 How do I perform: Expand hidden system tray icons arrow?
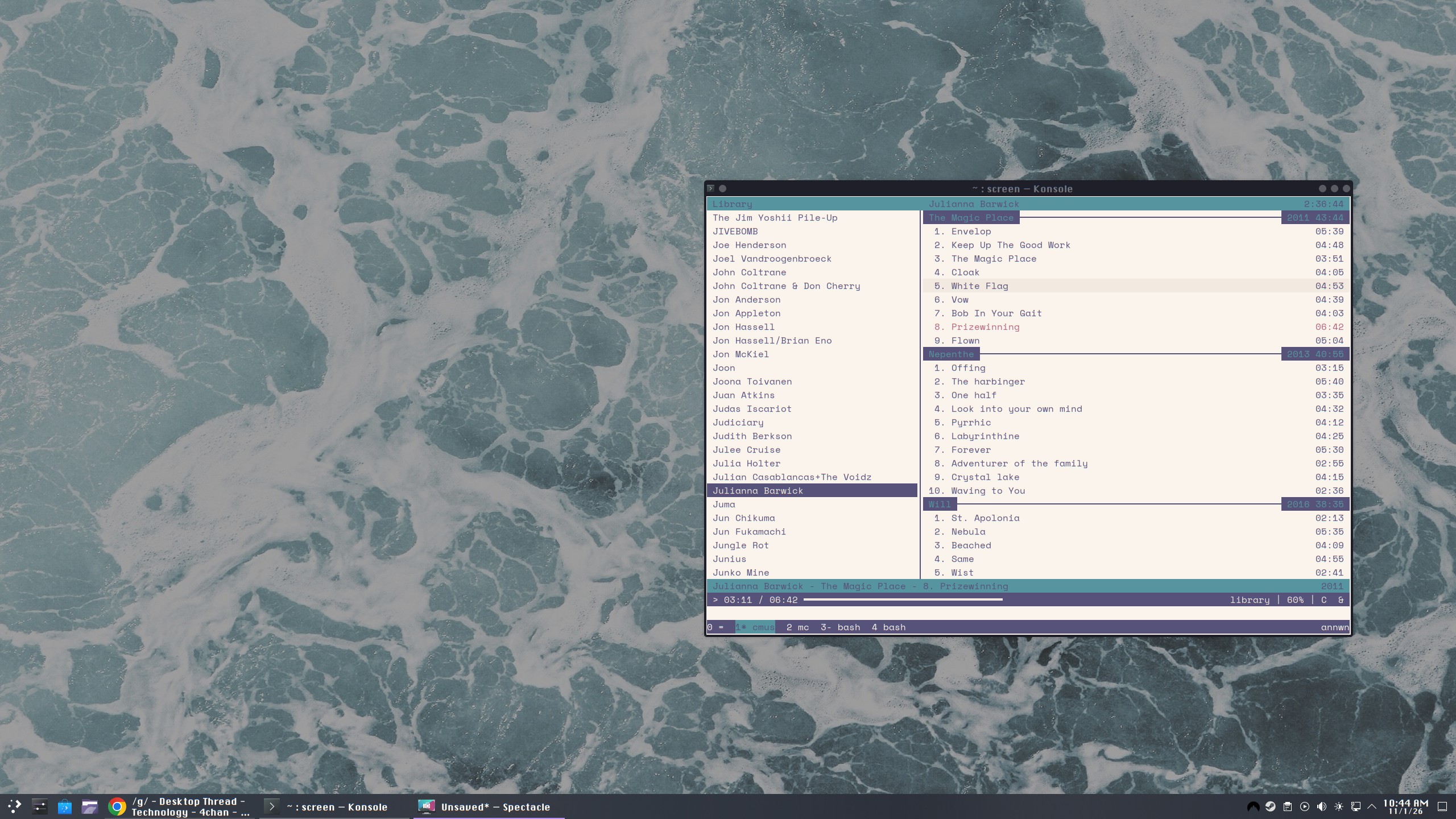[x=1372, y=806]
